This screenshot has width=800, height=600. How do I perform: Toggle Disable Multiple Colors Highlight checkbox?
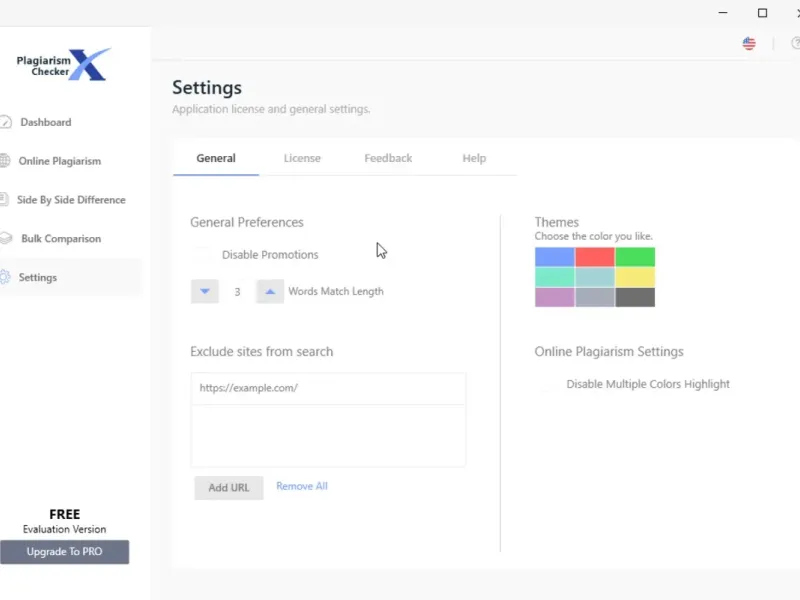(547, 384)
